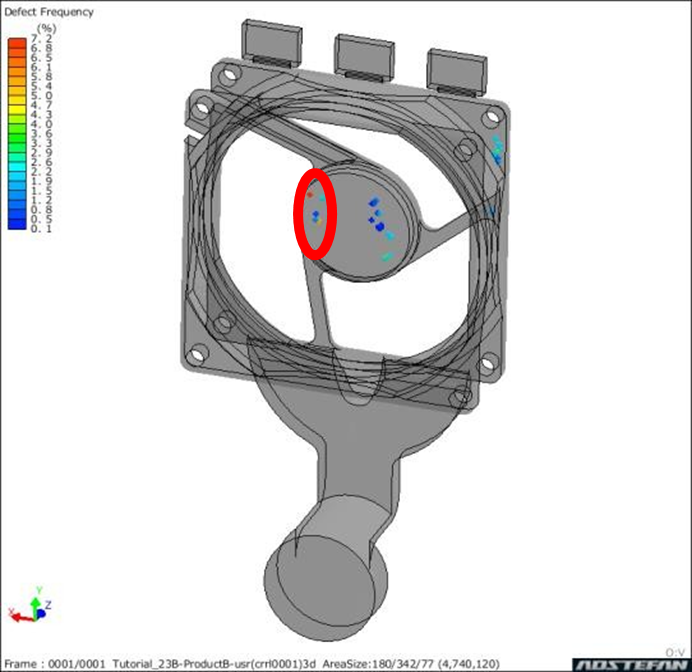The image size is (692, 672).
Task: Click legend value '5. 0'
Action: 41,96
